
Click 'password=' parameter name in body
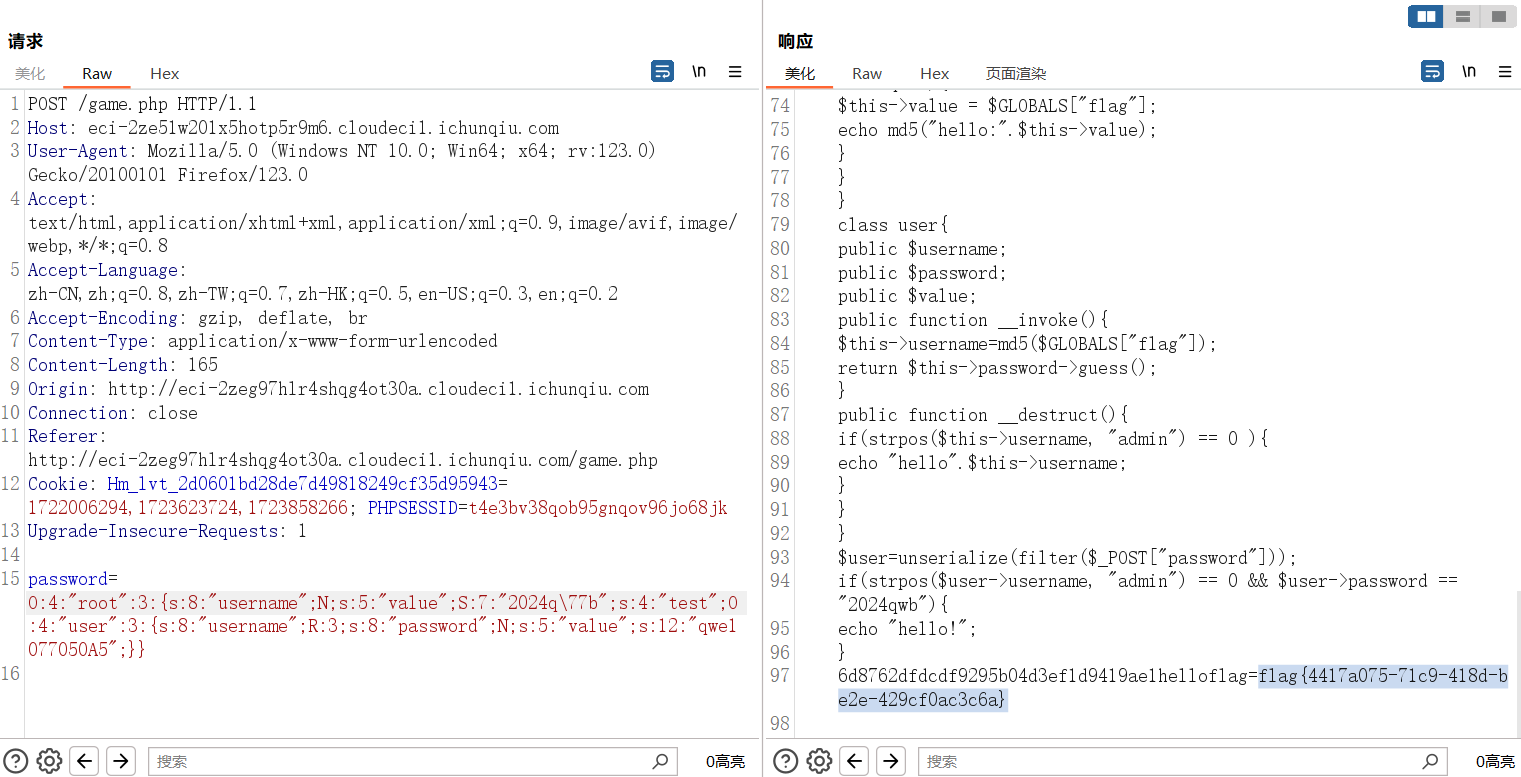coord(73,579)
